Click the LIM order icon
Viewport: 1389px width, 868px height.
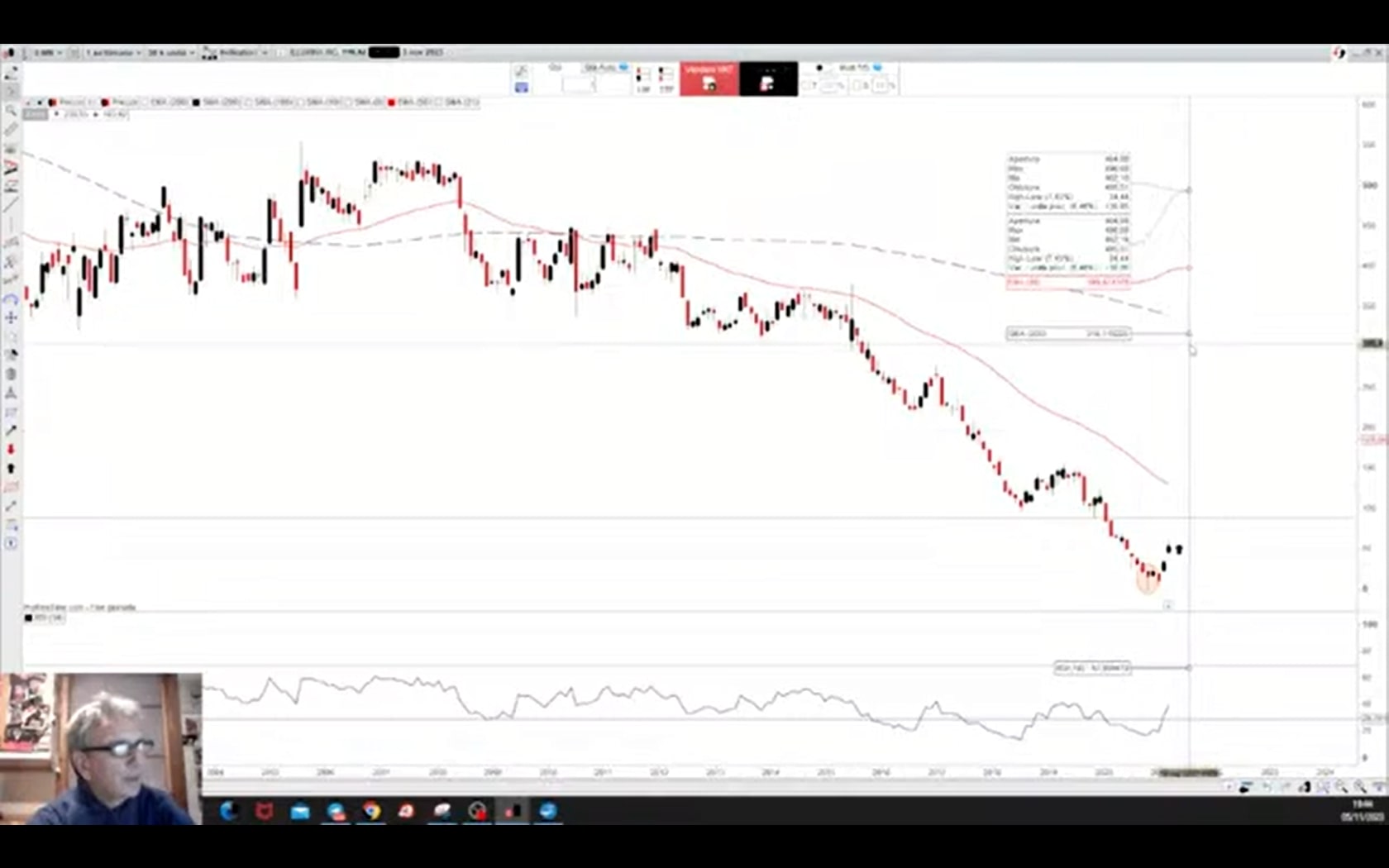coord(644,79)
